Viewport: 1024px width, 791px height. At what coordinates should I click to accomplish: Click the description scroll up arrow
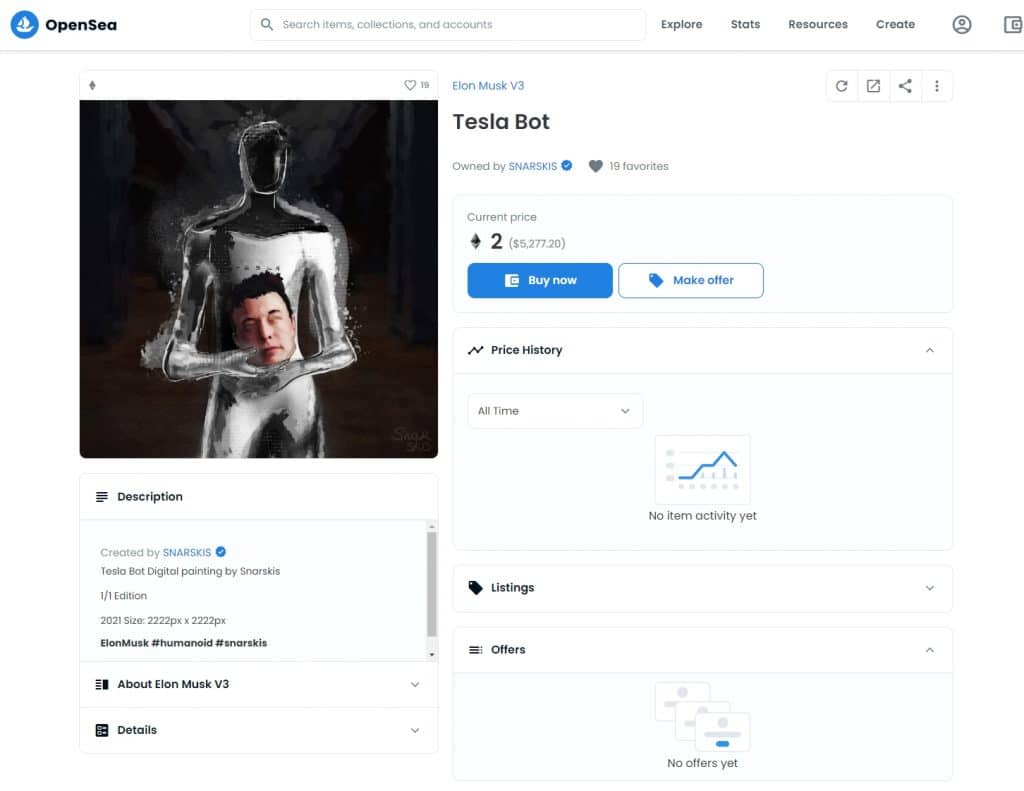point(432,526)
